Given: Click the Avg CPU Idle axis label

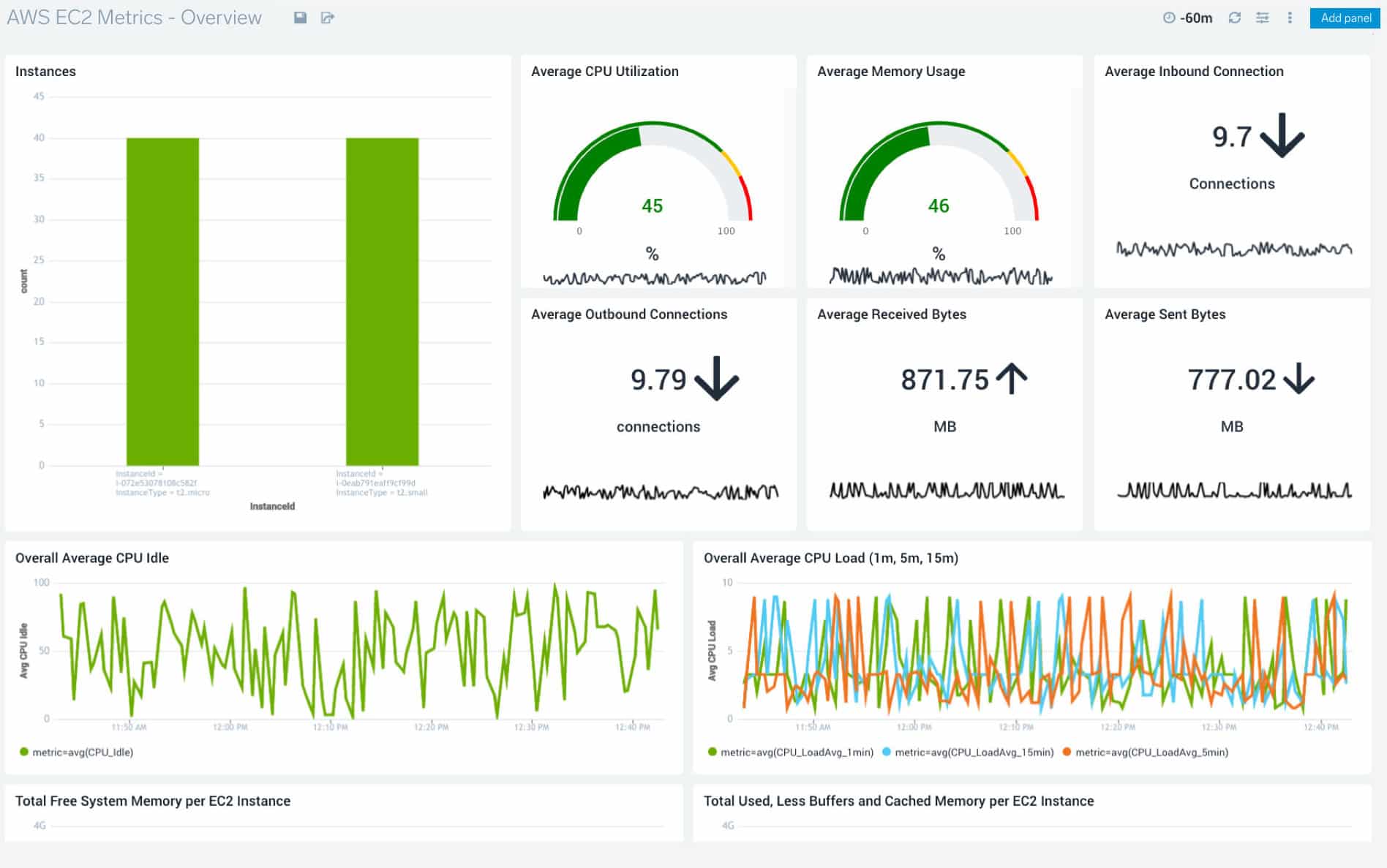Looking at the screenshot, I should tap(24, 651).
